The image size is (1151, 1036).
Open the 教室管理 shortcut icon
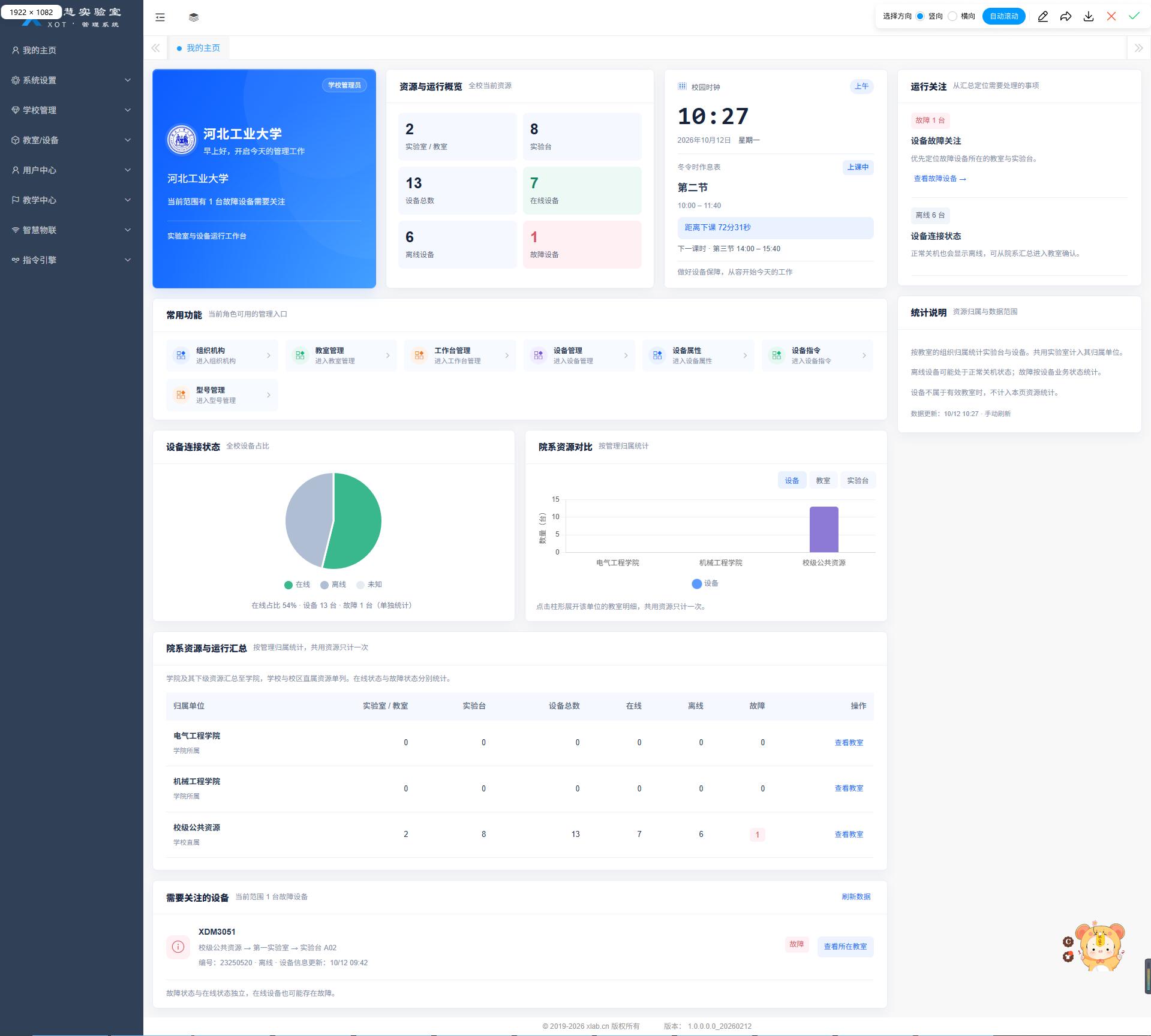[300, 356]
